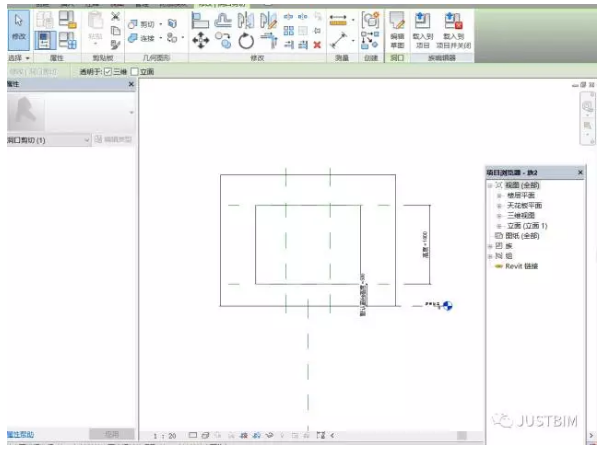Screen dimensions: 605x454
Task: Select Mirror - Draw Axis tool
Action: click(269, 20)
